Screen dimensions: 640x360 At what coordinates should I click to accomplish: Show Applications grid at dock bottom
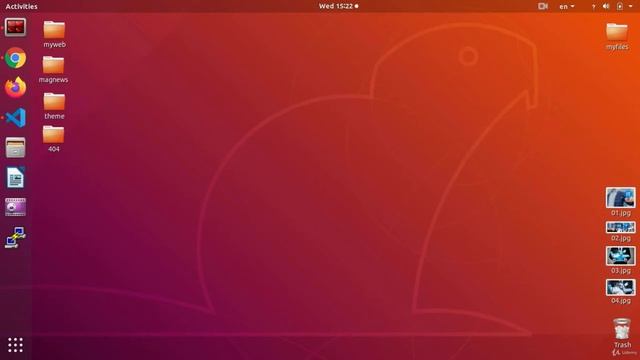(16, 345)
